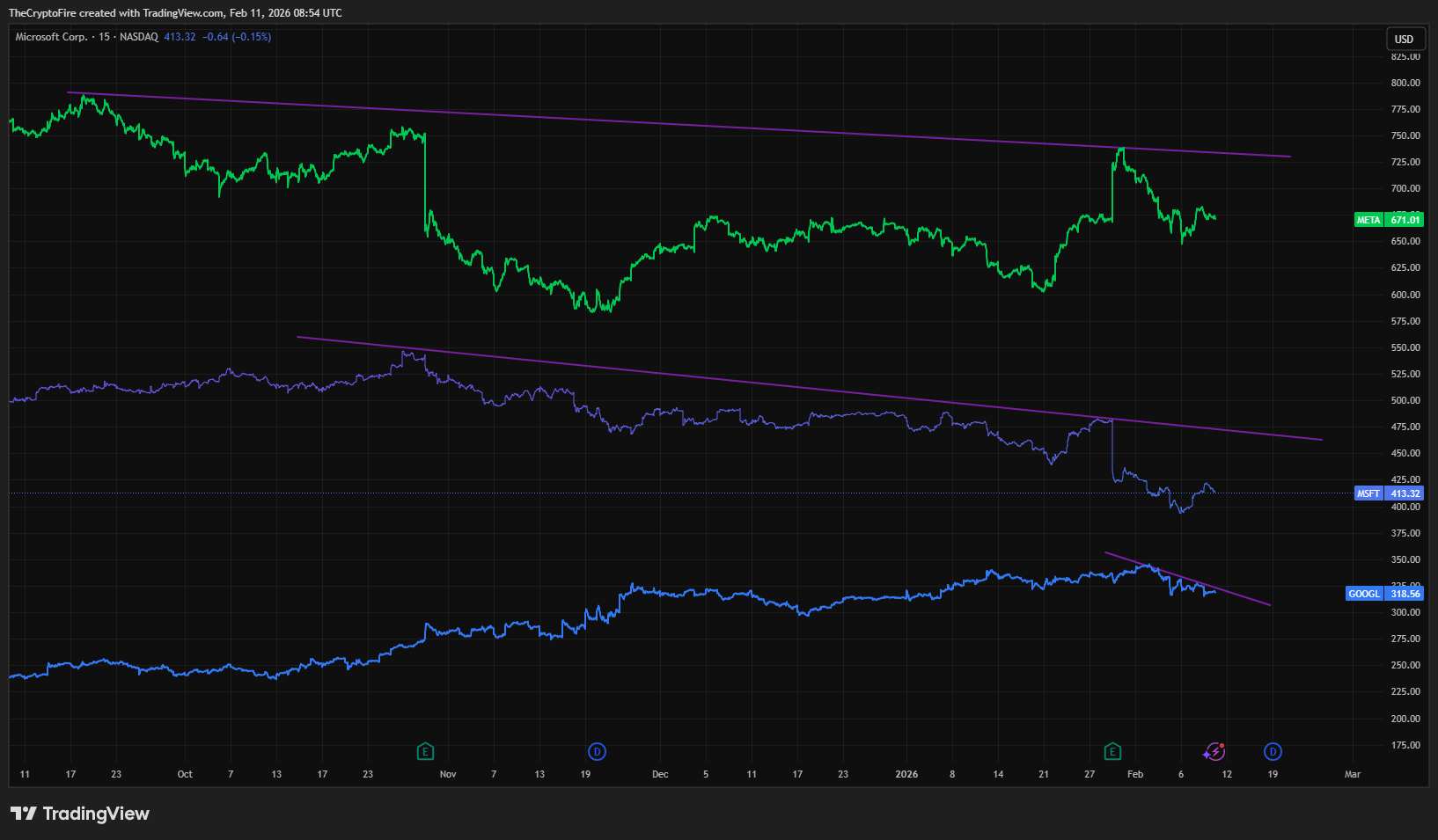Click the META 671.01 price tag
This screenshot has height=840, width=1438.
point(1389,220)
